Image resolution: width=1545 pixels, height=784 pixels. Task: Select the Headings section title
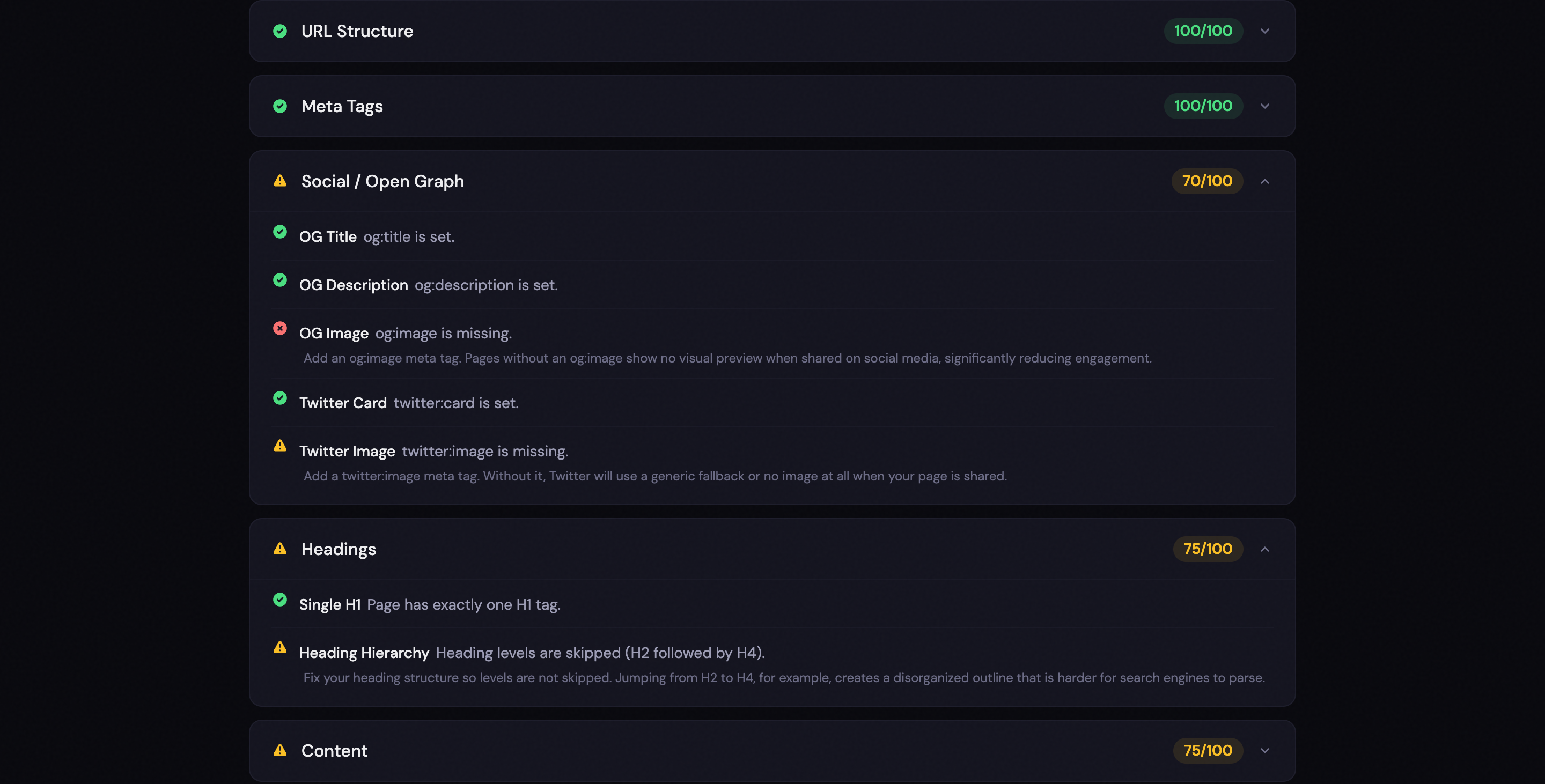pos(339,549)
